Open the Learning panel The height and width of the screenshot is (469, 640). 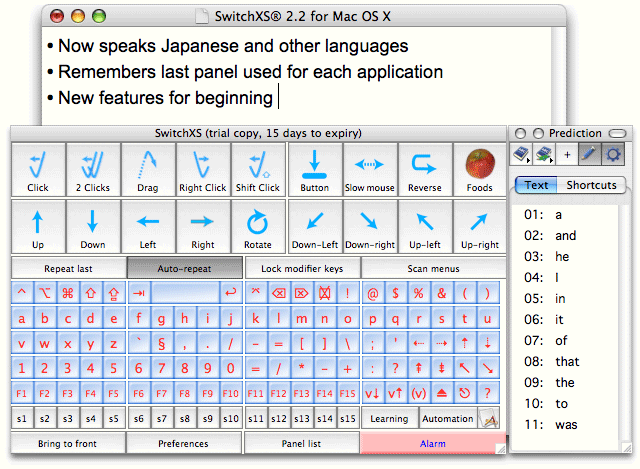(x=389, y=418)
